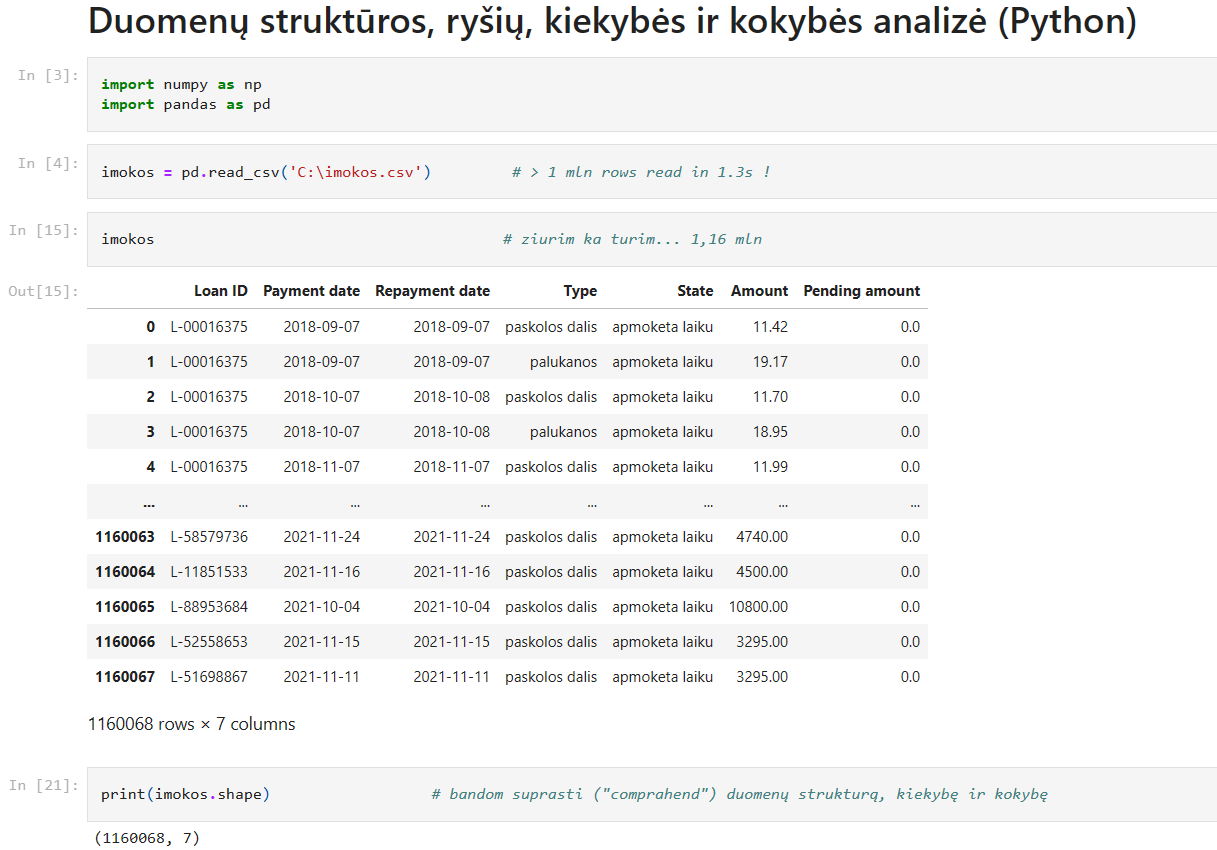Viewport: 1217px width, 850px height.
Task: Click the print(imokos.shape) code cell
Action: pyautogui.click(x=652, y=794)
